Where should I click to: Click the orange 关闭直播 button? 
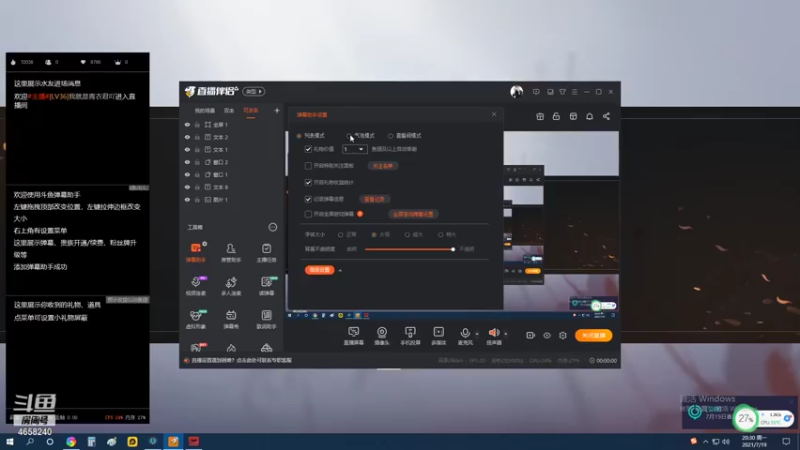click(593, 335)
